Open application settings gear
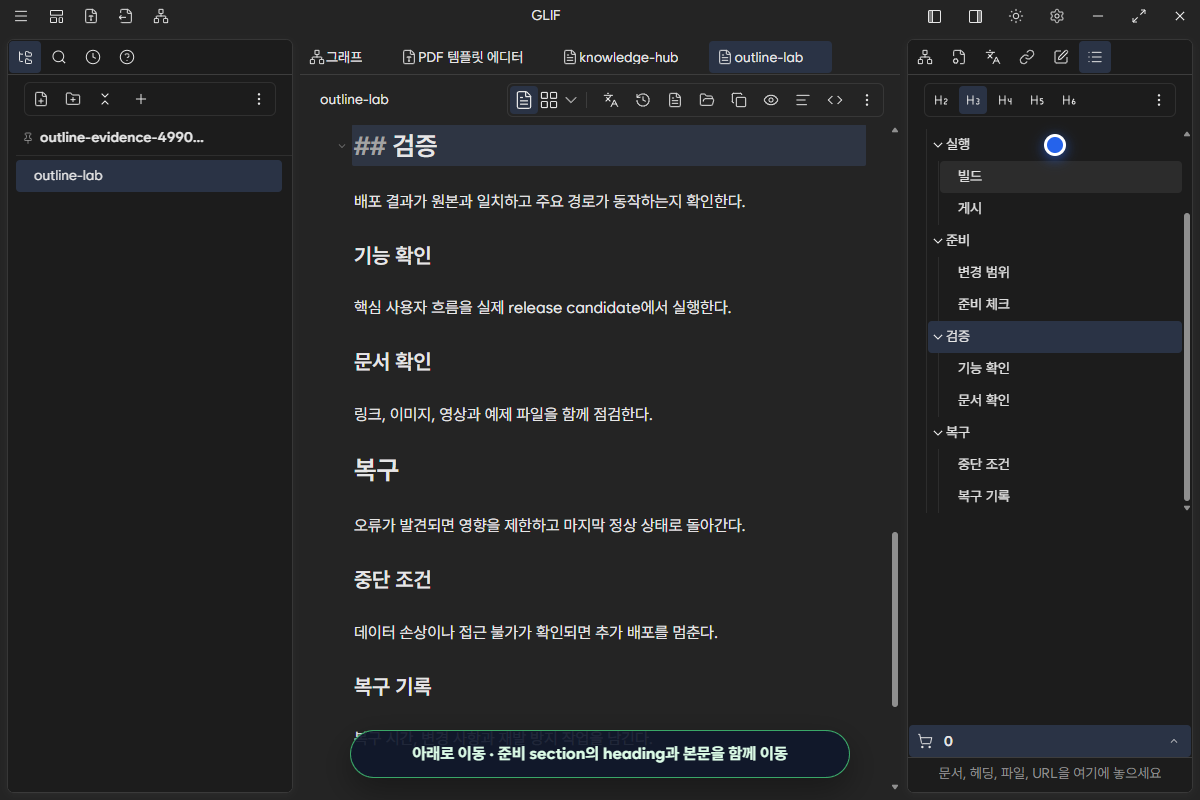This screenshot has height=800, width=1200. 1057,16
